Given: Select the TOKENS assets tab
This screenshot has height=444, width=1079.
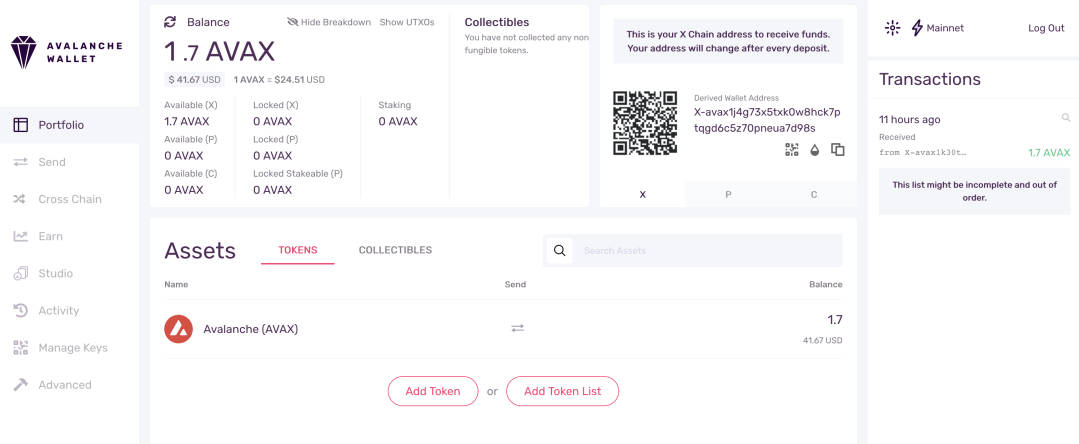Looking at the screenshot, I should (x=298, y=251).
